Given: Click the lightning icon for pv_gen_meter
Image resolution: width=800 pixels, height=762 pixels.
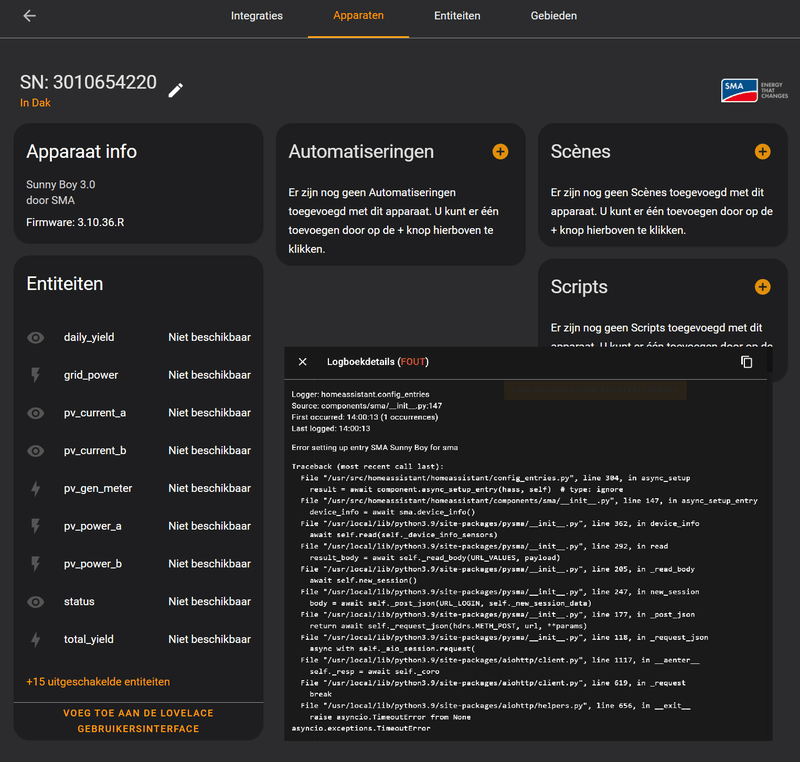Looking at the screenshot, I should [x=36, y=489].
